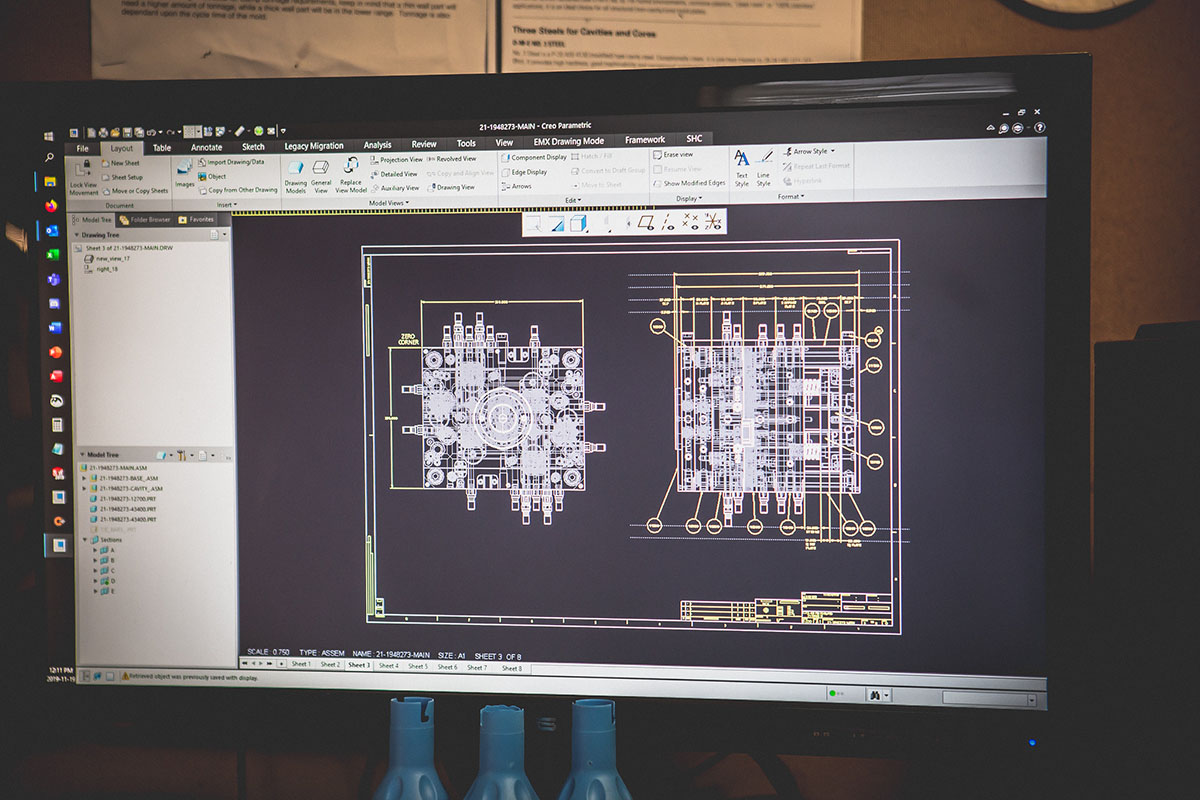The width and height of the screenshot is (1200, 800).
Task: Select 21-1948273-CAVITY_ASM in the Model Tree
Action: (124, 488)
